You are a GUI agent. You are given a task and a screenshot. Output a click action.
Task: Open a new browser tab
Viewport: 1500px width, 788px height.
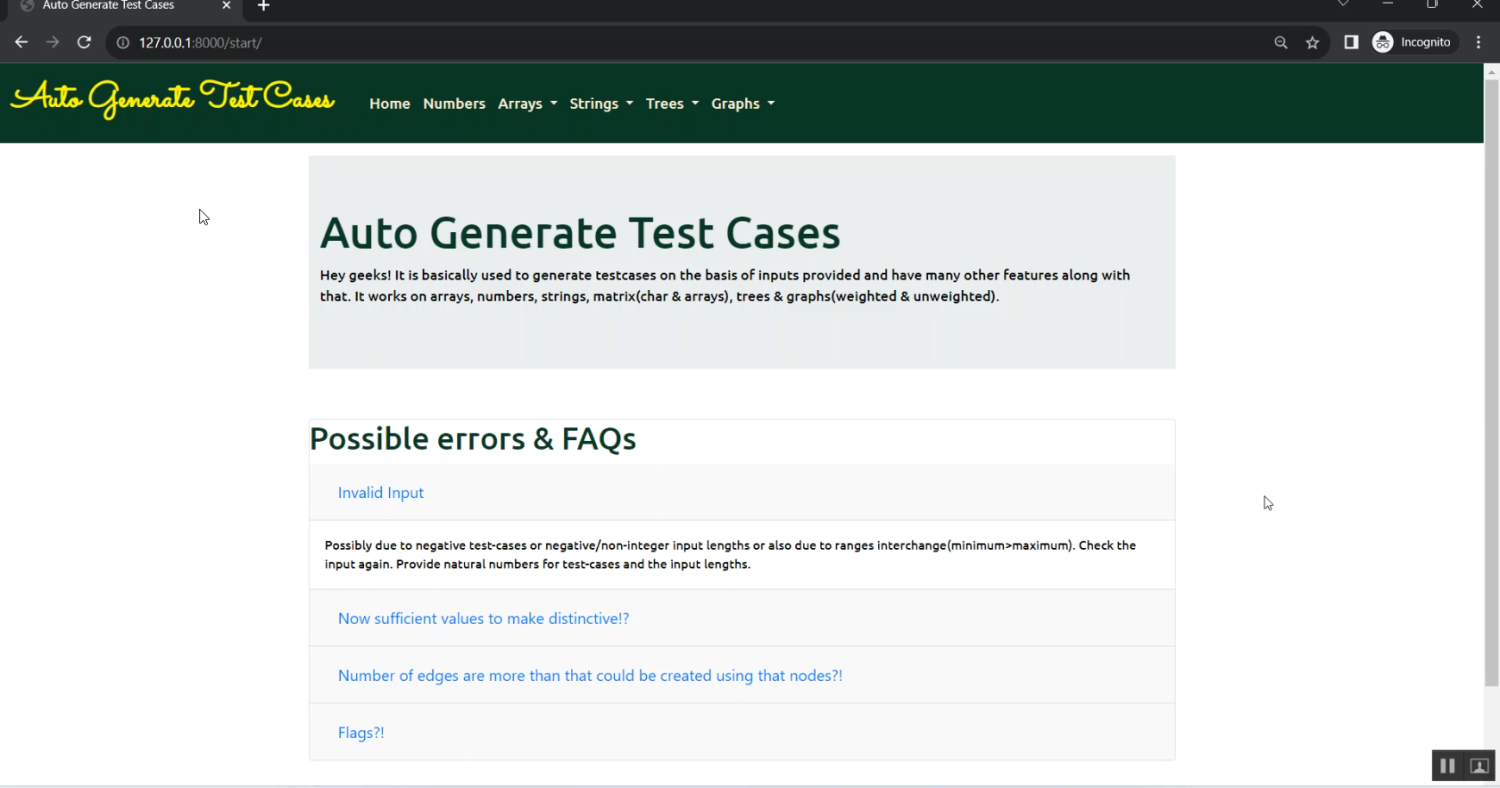pyautogui.click(x=263, y=6)
